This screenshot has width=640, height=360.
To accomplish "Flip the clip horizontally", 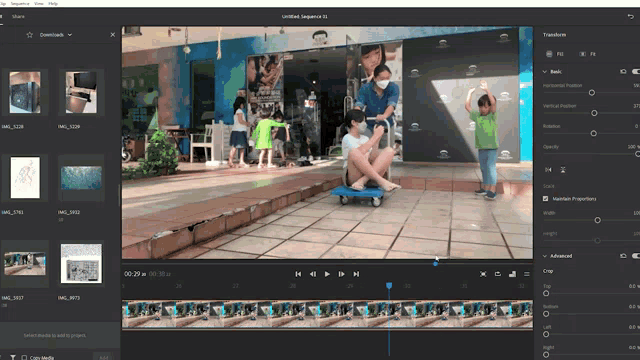I will (548, 170).
